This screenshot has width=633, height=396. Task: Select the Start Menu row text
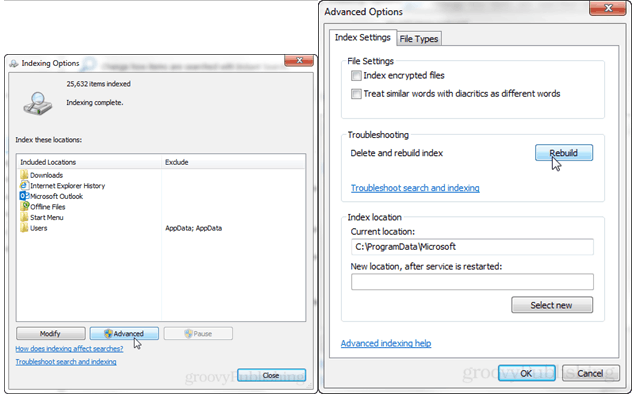click(47, 217)
